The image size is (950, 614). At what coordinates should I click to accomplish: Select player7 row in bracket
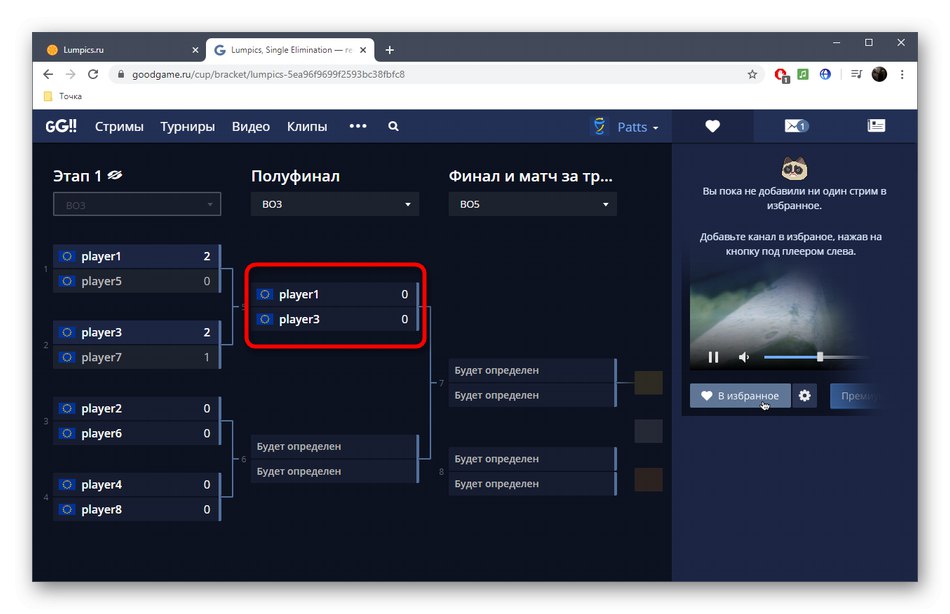pyautogui.click(x=136, y=357)
